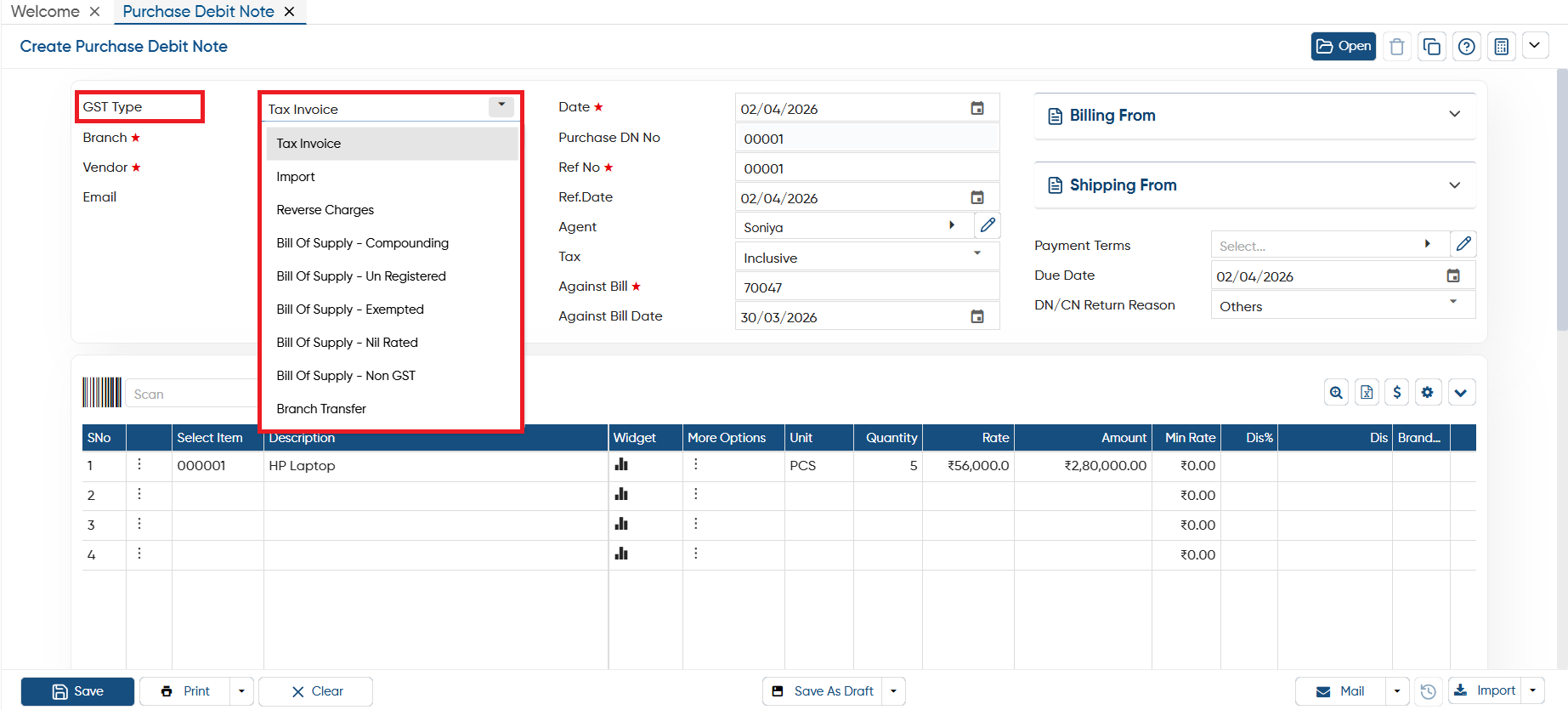Click the history clock icon beside Mail

pyautogui.click(x=1429, y=691)
